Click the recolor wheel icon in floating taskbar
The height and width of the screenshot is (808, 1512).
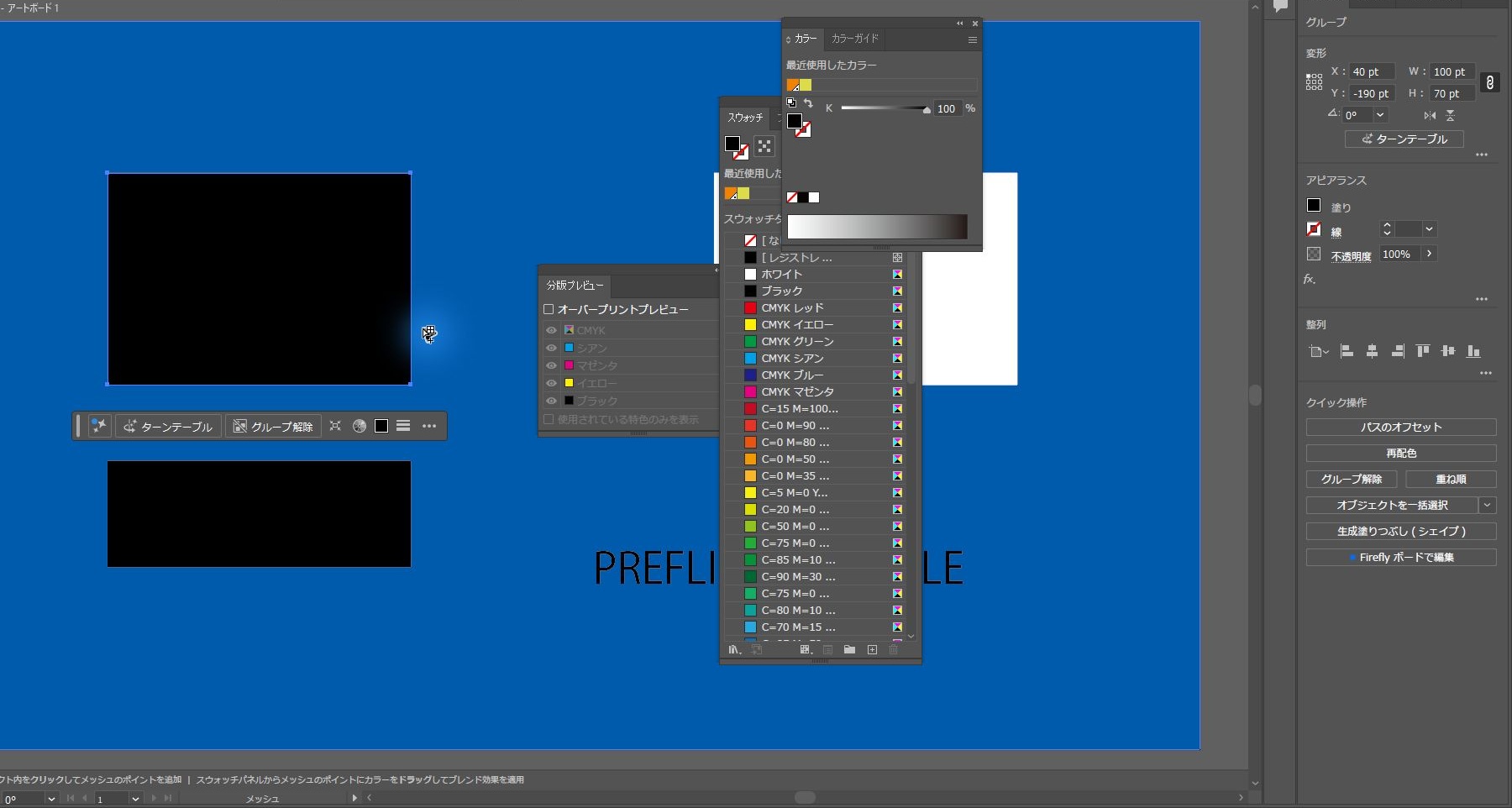(360, 426)
